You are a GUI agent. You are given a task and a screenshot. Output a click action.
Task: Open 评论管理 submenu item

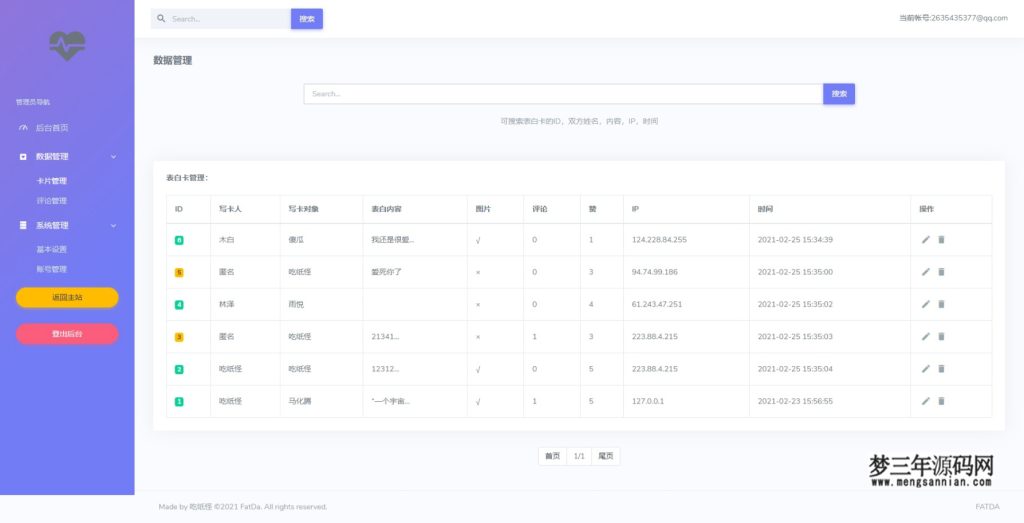point(52,200)
